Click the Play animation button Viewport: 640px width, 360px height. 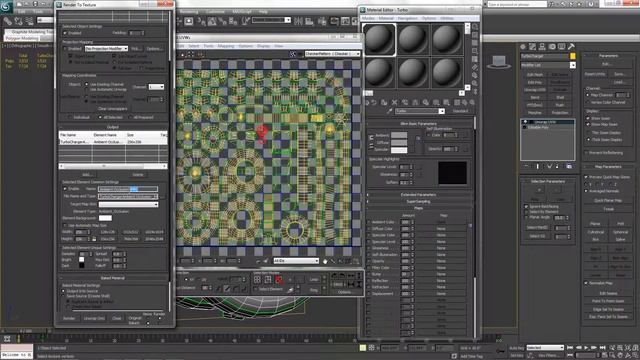click(x=586, y=348)
